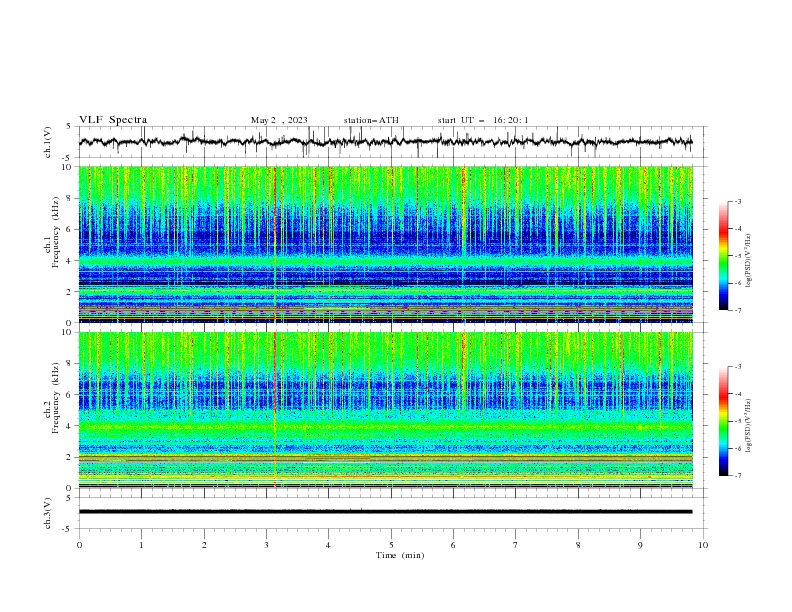The height and width of the screenshot is (612, 792).
Task: Click the "ch.1(V)" waveform axis label
Action: click(x=48, y=142)
